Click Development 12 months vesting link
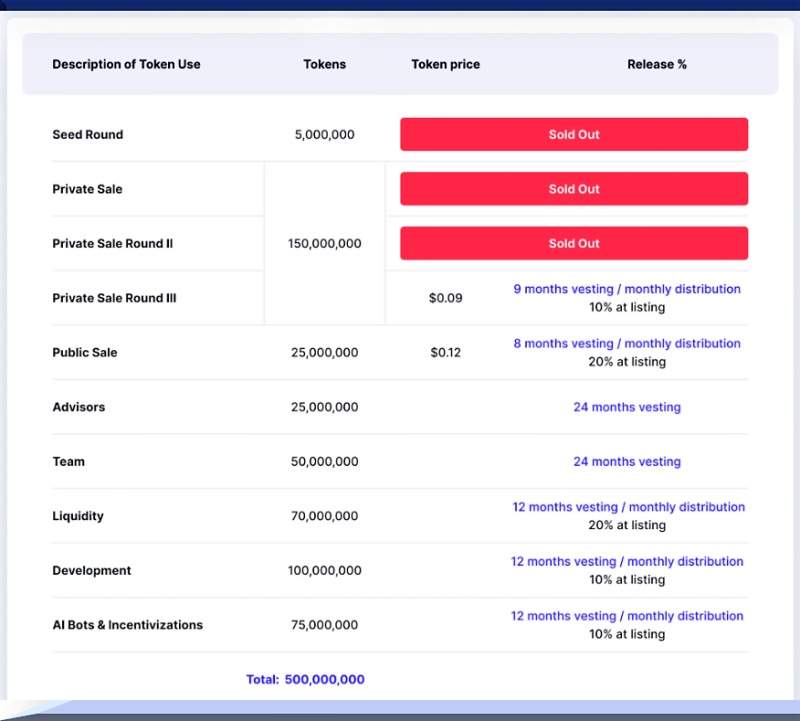Image resolution: width=800 pixels, height=721 pixels. point(627,562)
